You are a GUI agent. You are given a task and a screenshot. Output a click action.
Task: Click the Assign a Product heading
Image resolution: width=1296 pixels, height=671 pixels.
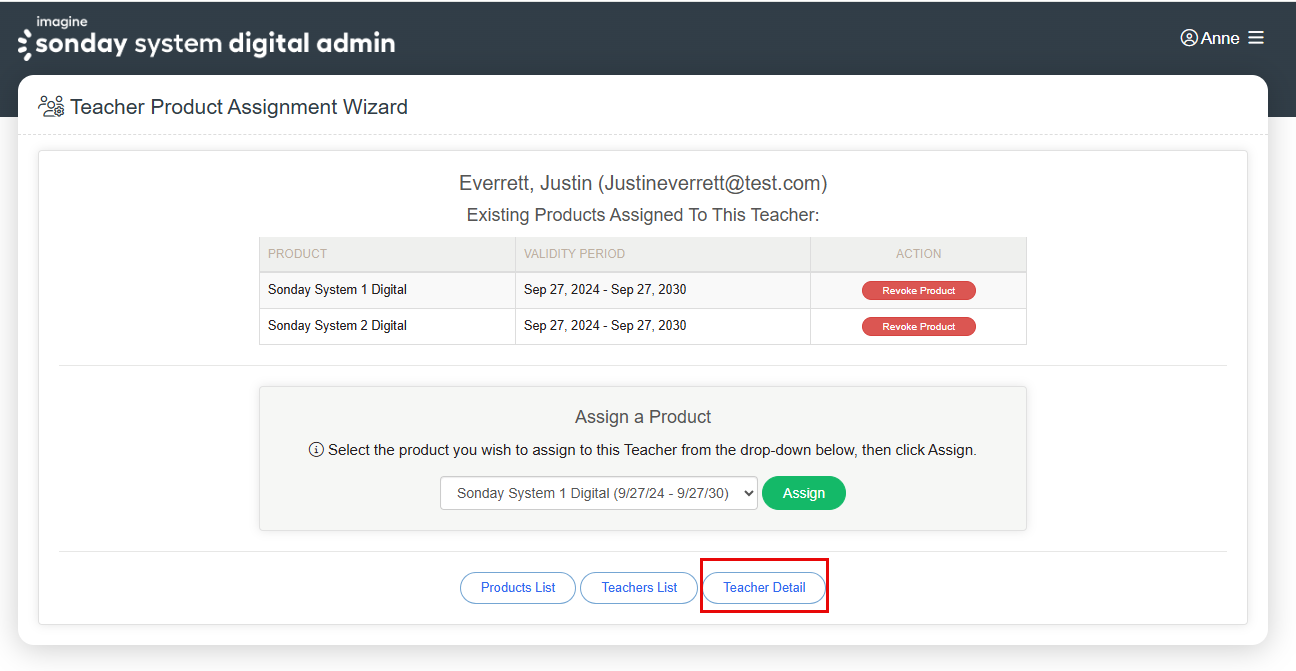tap(643, 417)
